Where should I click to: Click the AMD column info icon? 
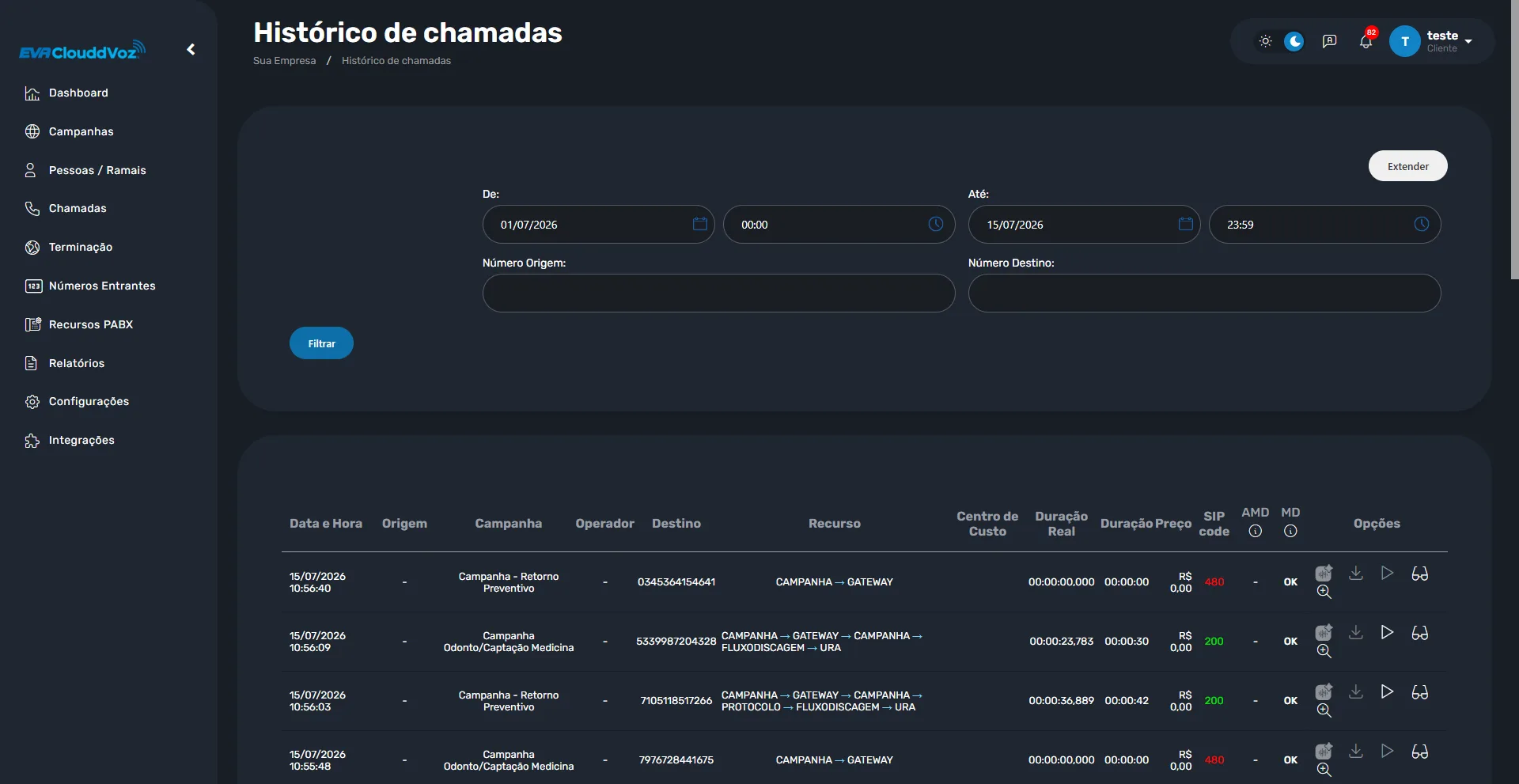1256,532
